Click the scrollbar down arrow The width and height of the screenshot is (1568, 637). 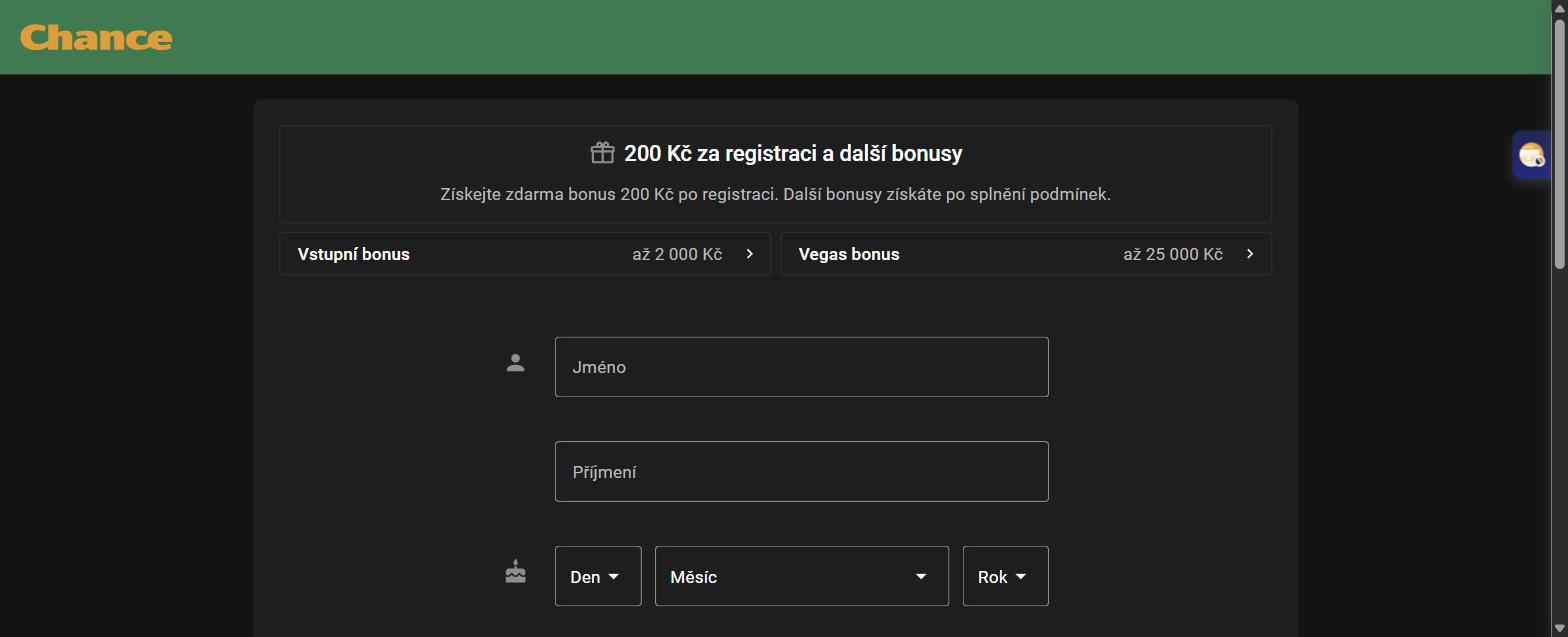pos(1559,628)
